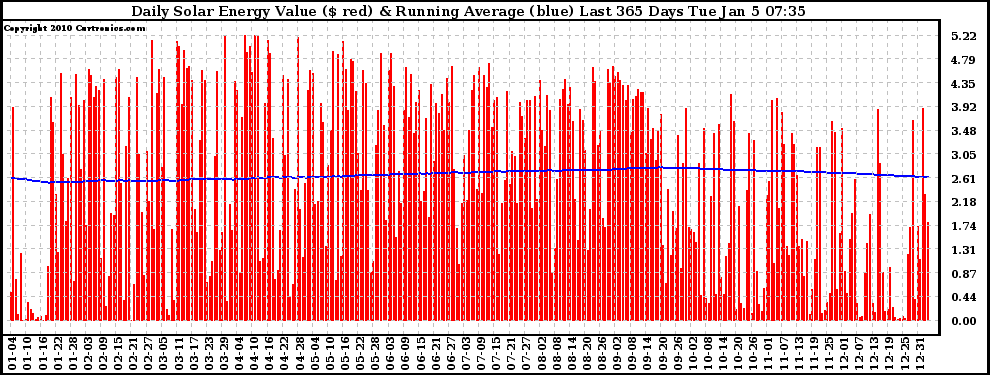Select the 3.92 y-axis label
Viewport: 990px width, 375px height.
963,108
